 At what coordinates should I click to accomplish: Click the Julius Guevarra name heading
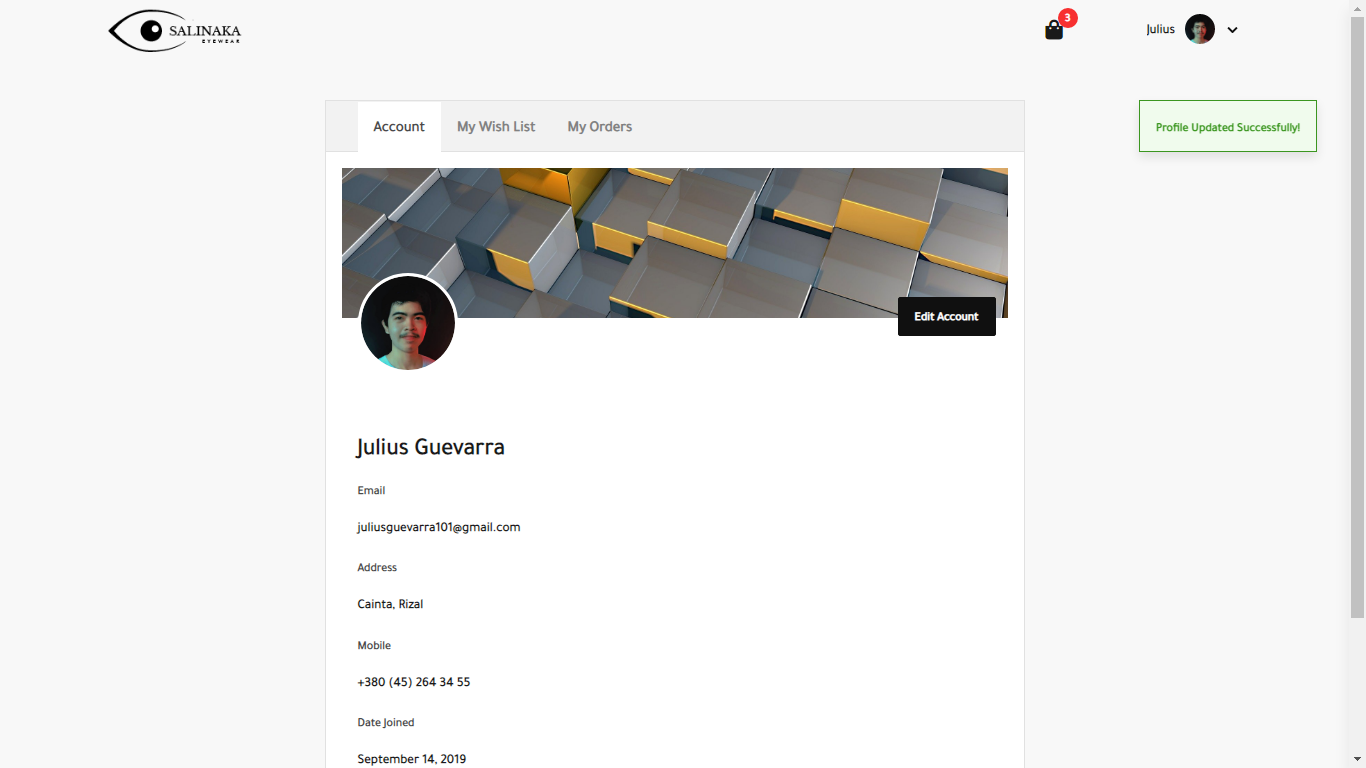tap(430, 447)
